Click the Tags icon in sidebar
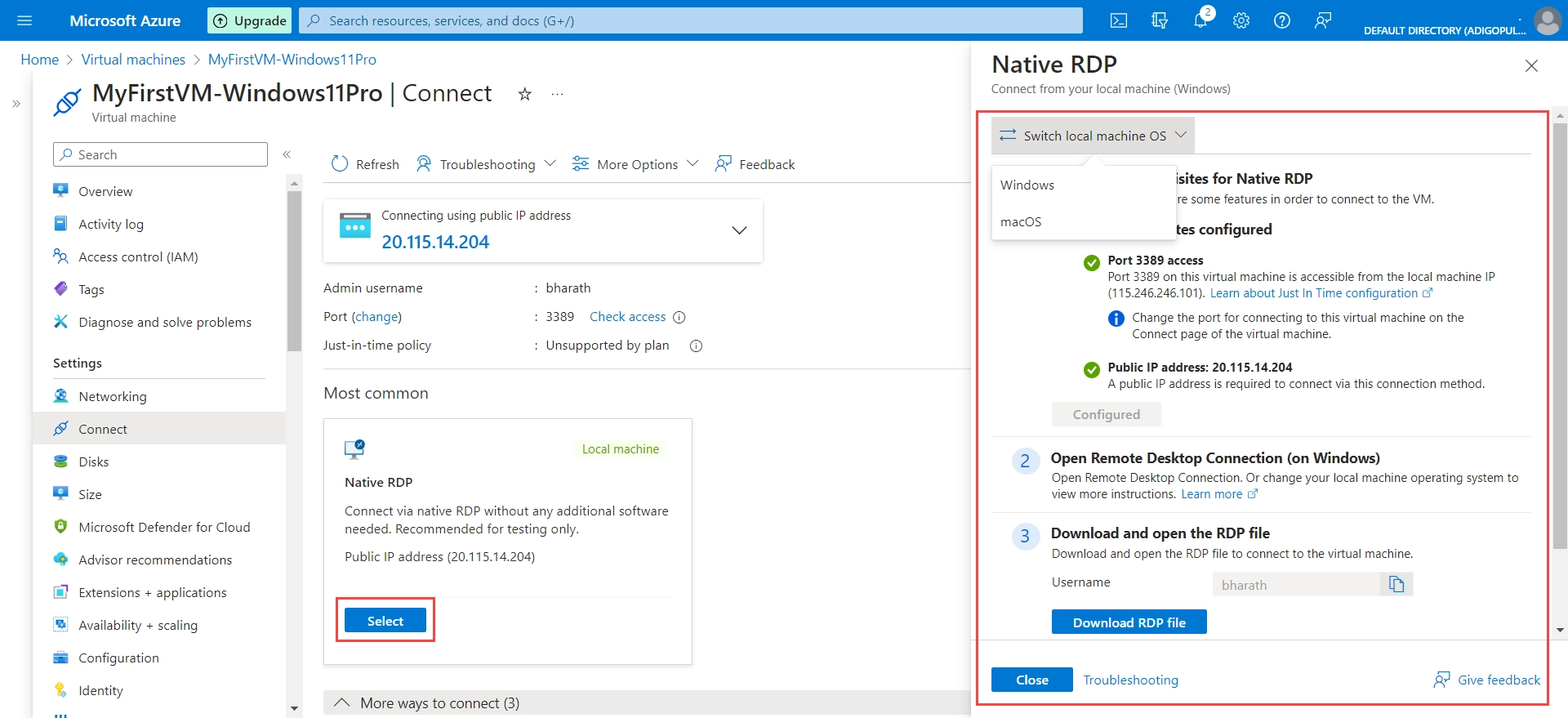The height and width of the screenshot is (718, 1568). 60,288
